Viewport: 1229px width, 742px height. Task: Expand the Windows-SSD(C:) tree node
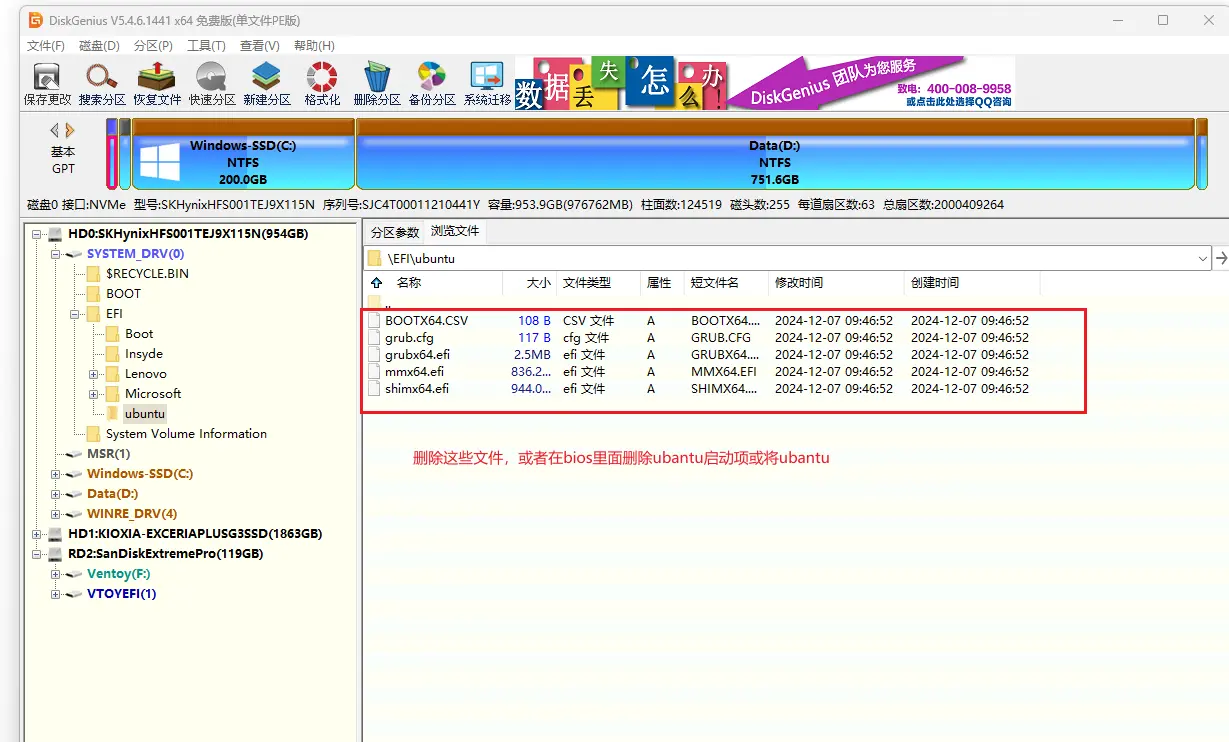pos(56,474)
